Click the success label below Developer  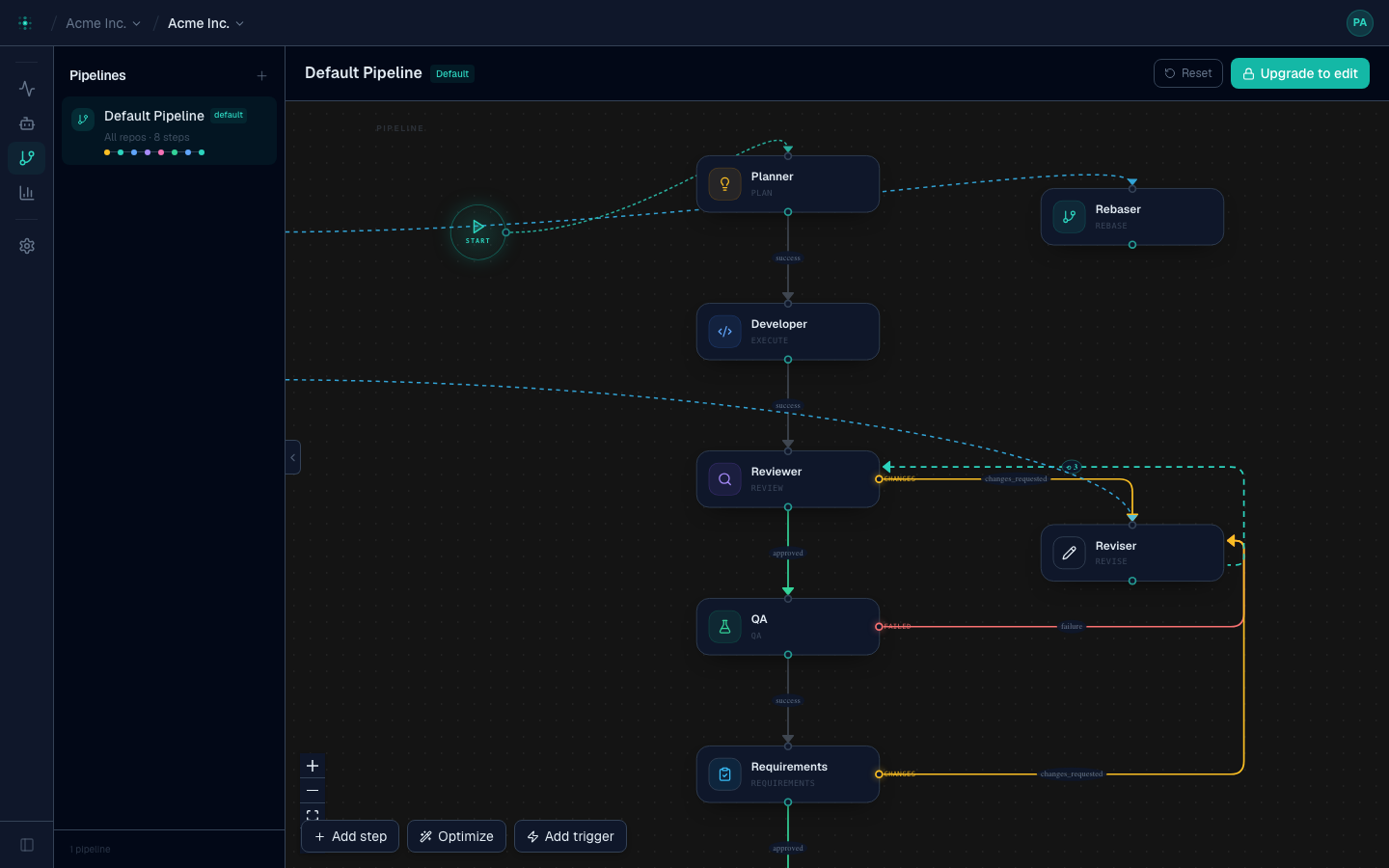click(x=788, y=405)
